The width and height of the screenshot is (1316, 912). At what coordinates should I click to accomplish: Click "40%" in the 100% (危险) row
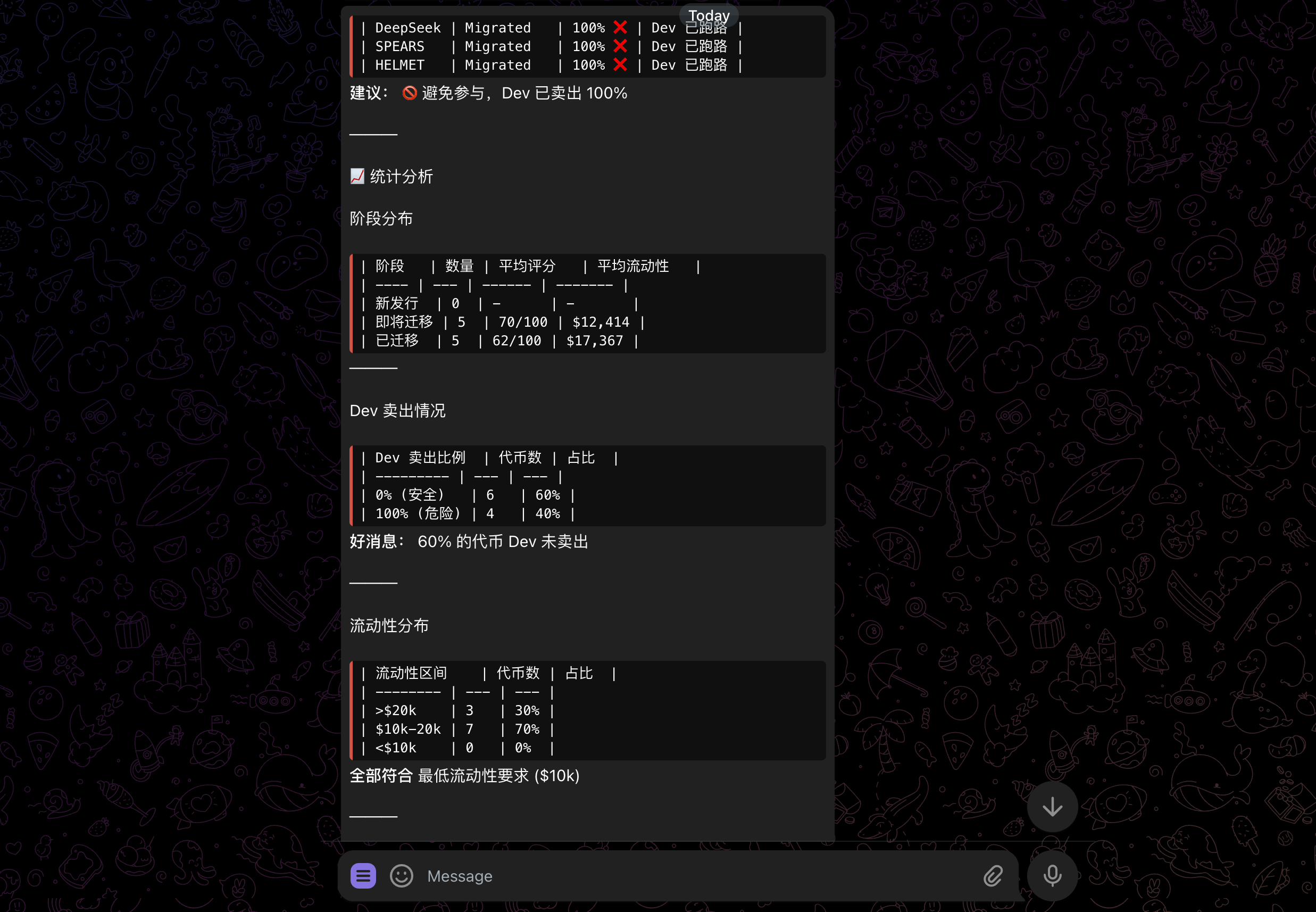[548, 513]
